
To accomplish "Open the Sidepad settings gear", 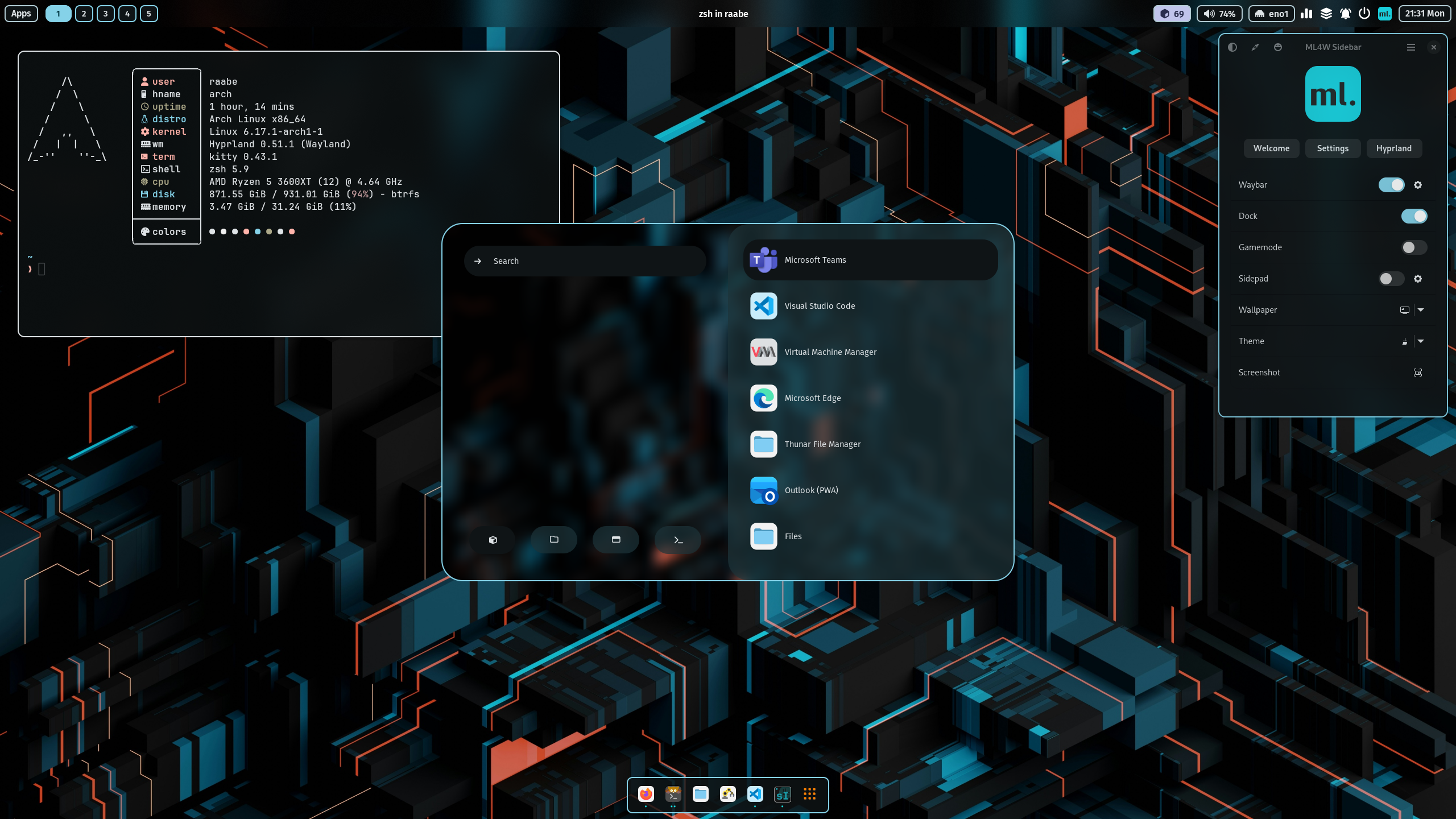I will [1418, 279].
